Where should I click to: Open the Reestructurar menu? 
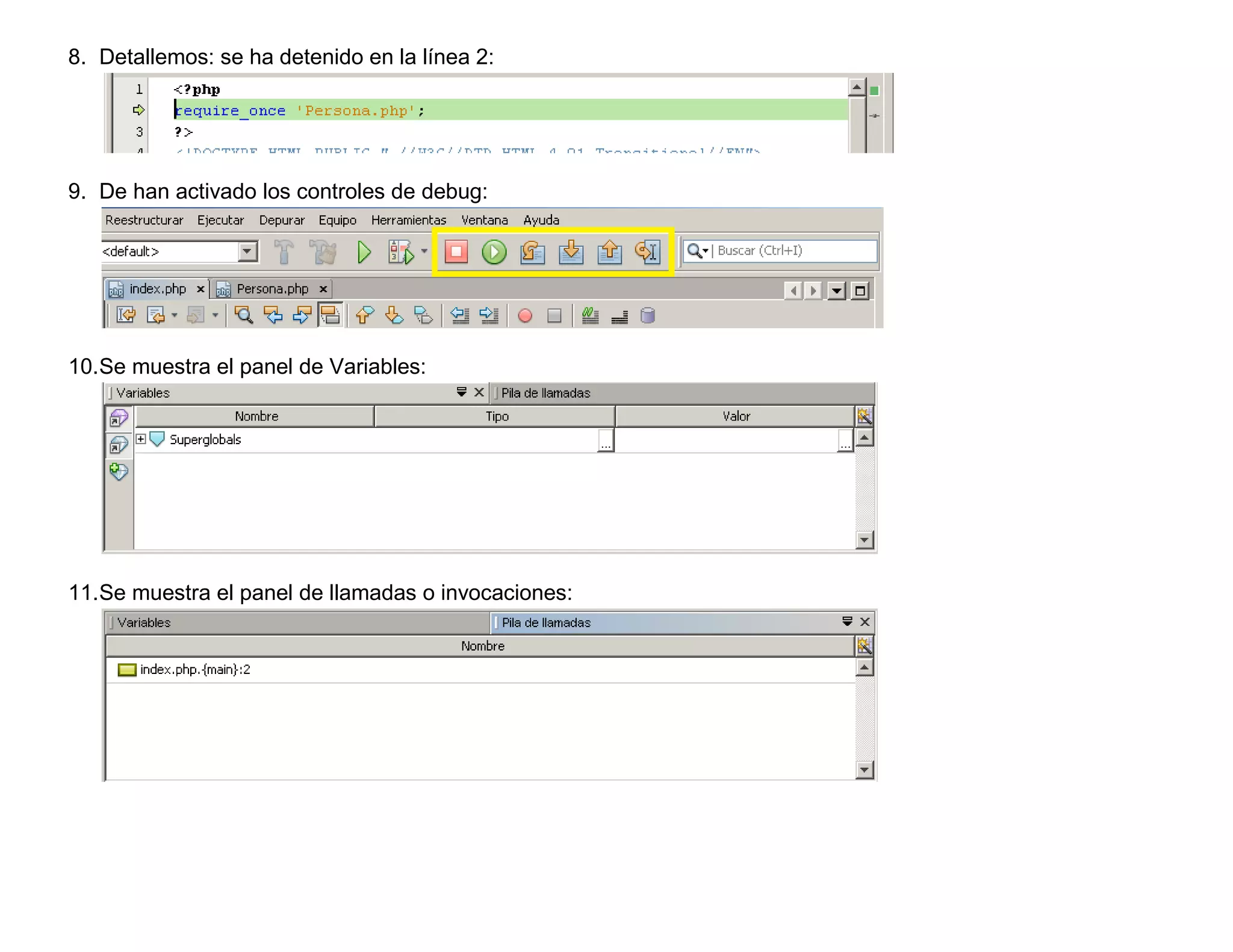[x=144, y=220]
